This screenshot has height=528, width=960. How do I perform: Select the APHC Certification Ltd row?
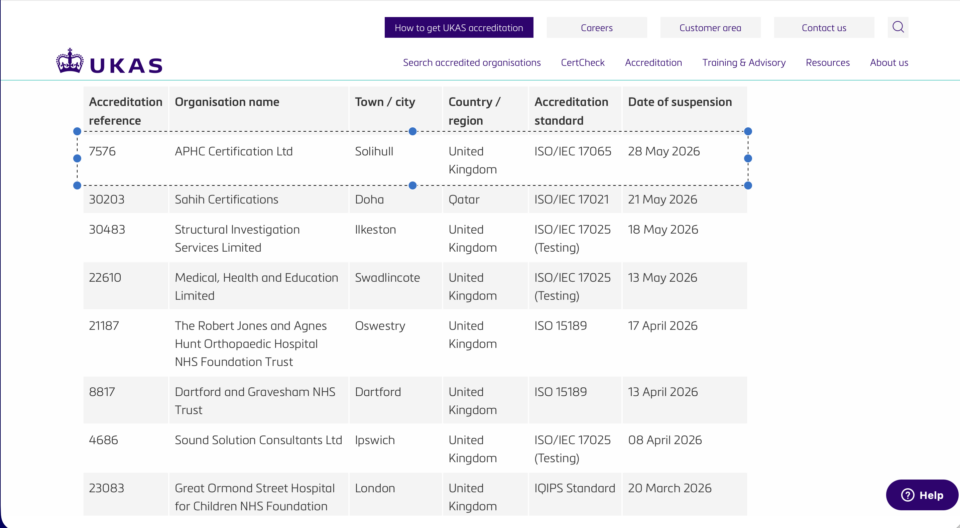[x=415, y=159]
